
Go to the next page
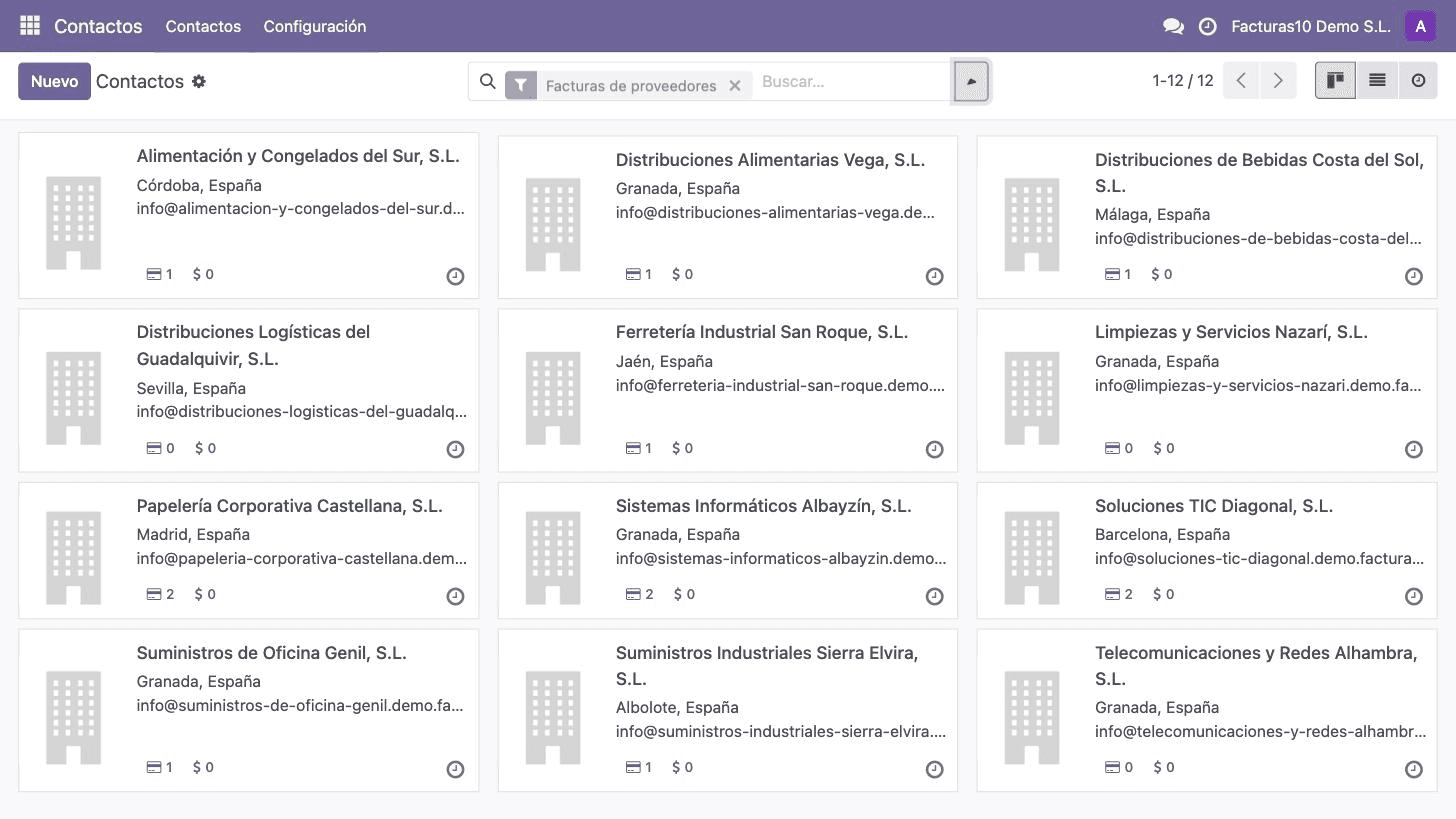coord(1278,81)
